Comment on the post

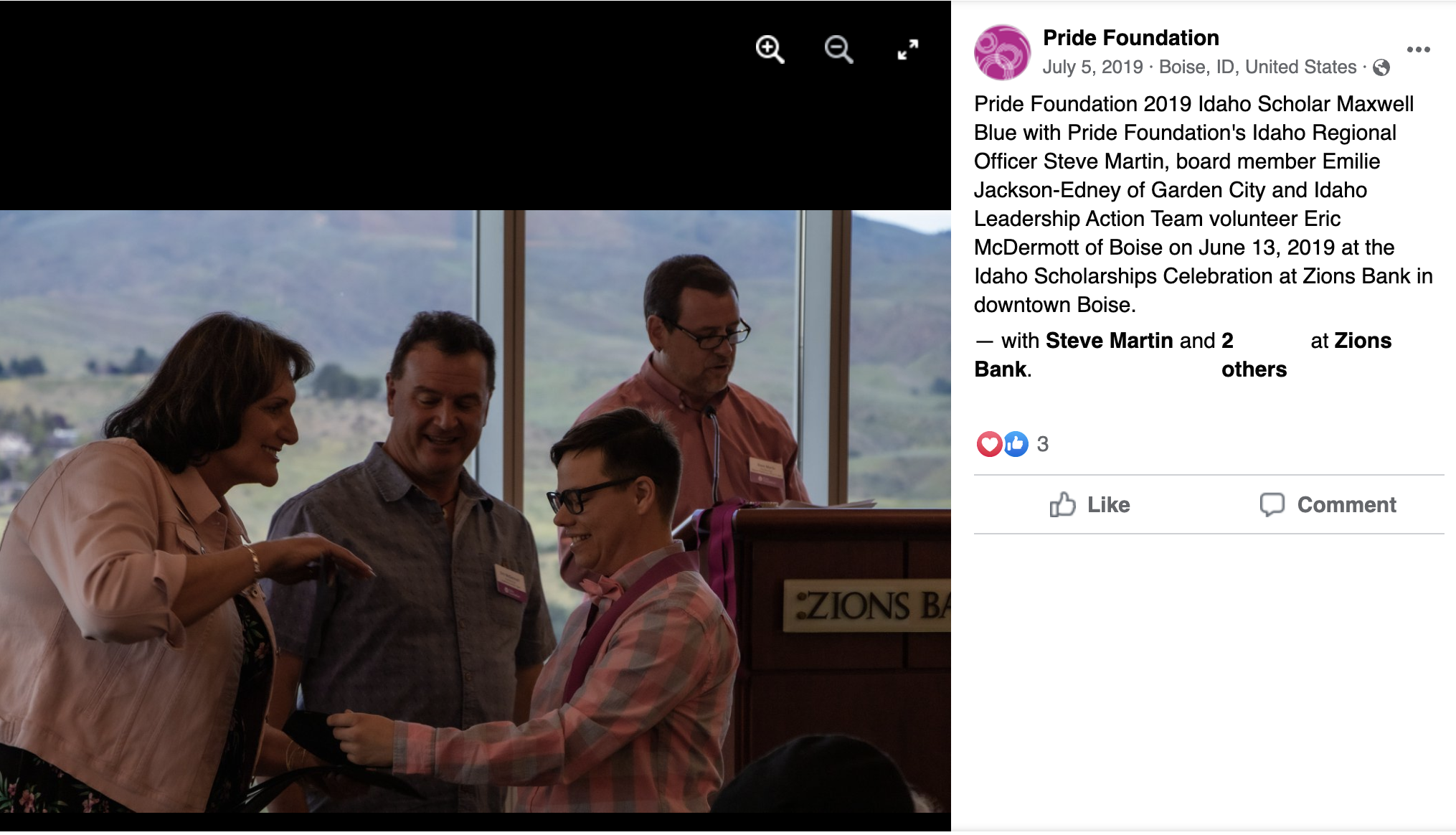(x=1328, y=504)
